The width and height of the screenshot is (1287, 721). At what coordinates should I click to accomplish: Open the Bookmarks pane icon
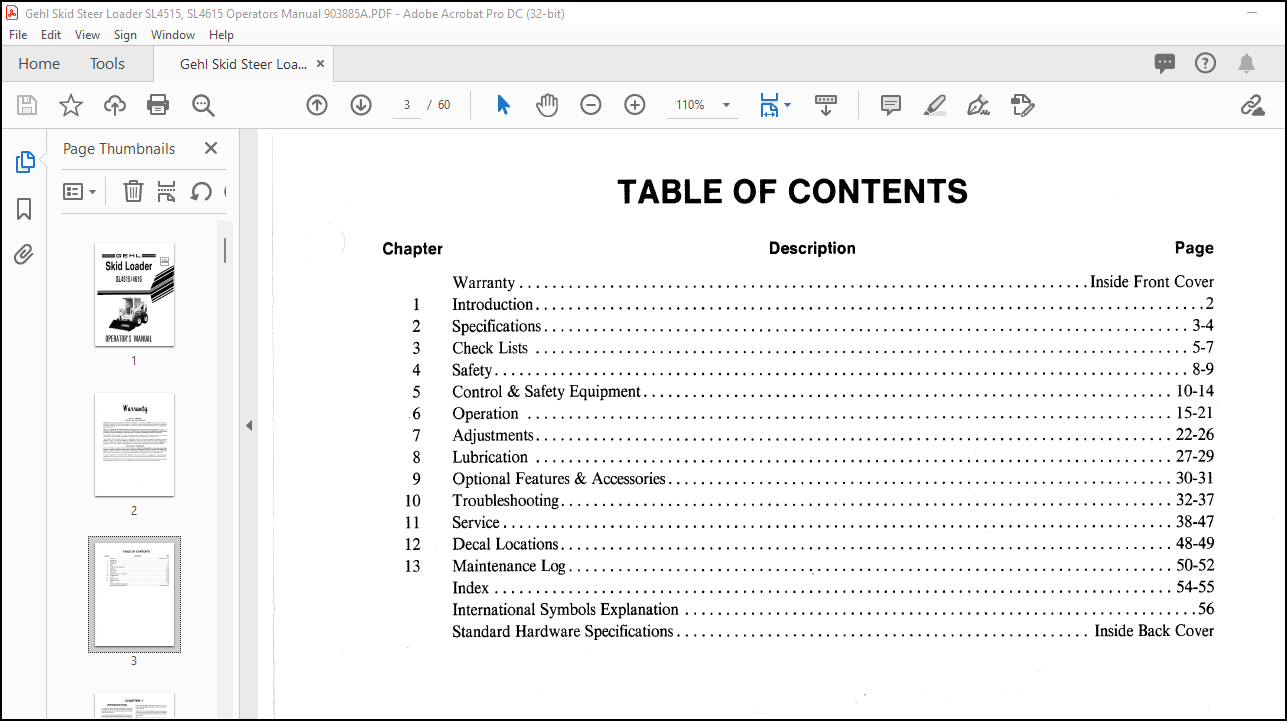coord(24,209)
